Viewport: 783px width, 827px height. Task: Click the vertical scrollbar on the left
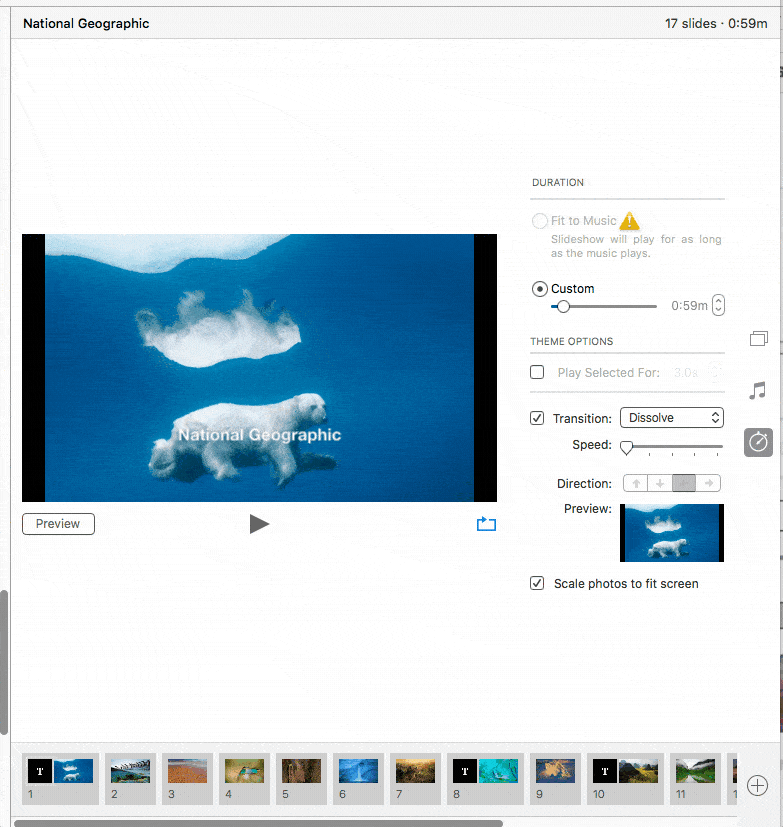(x=4, y=662)
